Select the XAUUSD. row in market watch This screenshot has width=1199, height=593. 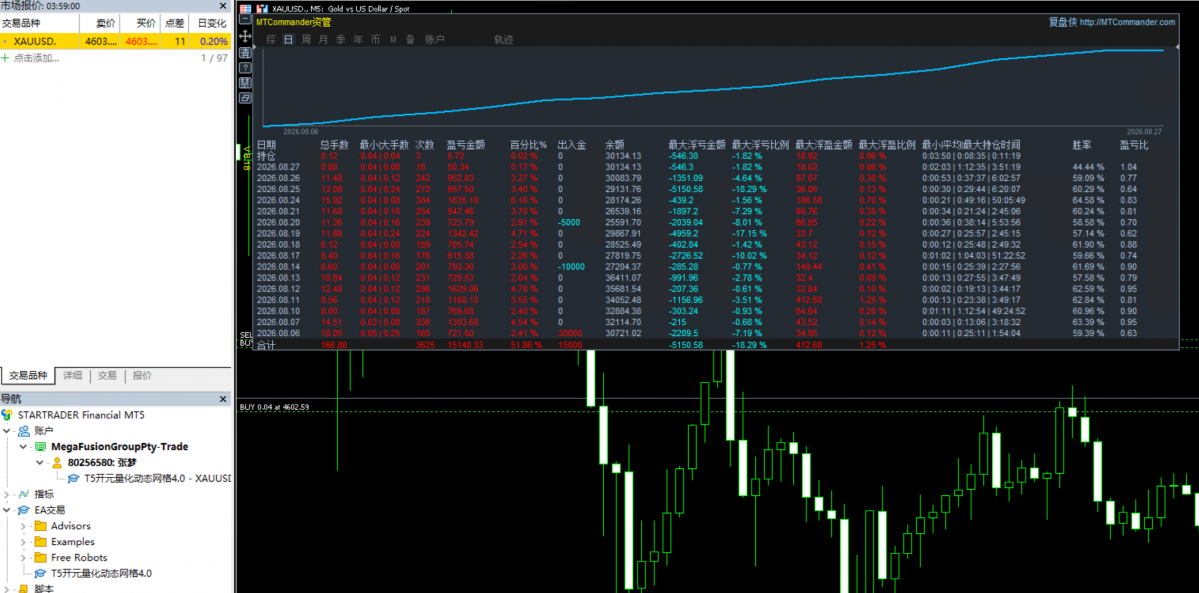coord(115,41)
